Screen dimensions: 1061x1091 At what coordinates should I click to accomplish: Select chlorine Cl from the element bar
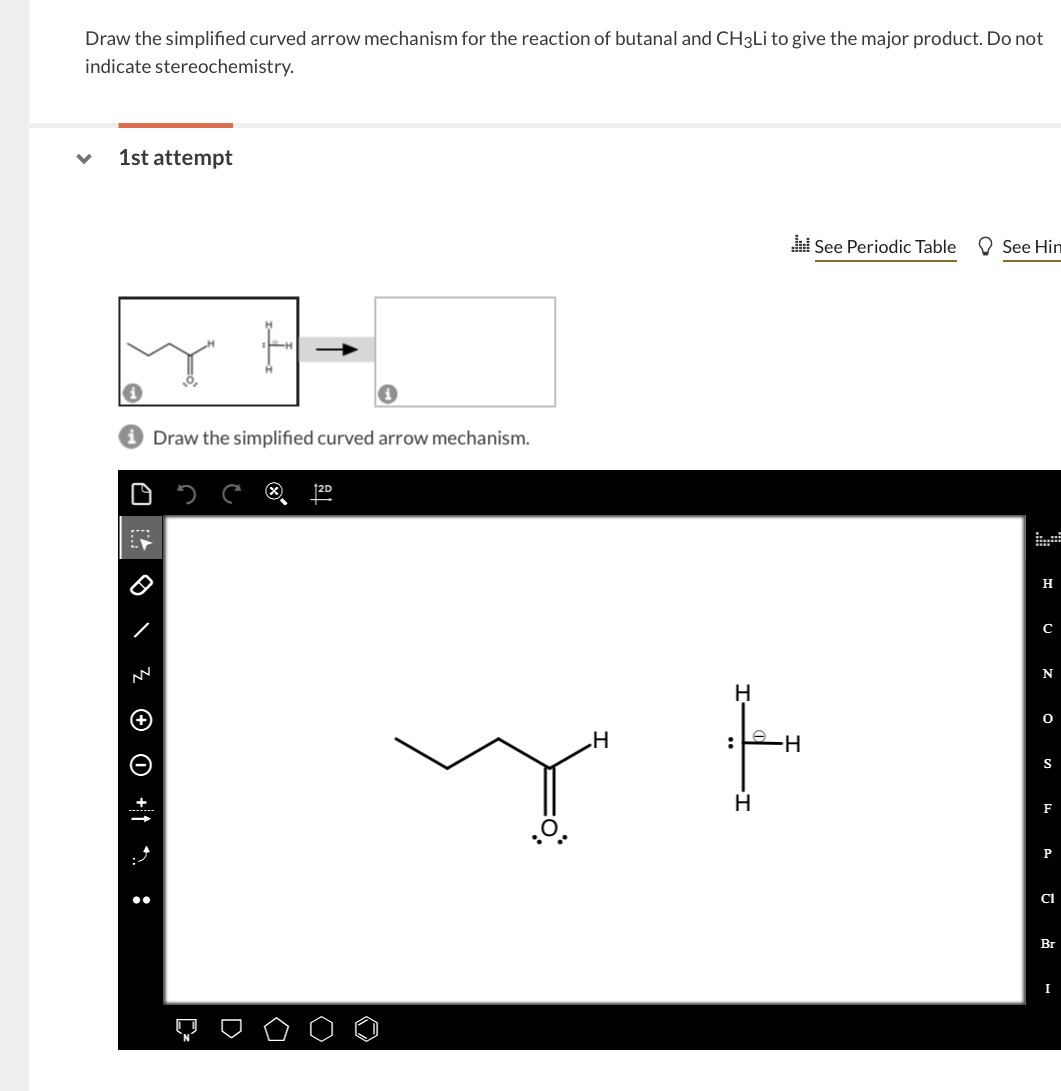coord(1047,898)
